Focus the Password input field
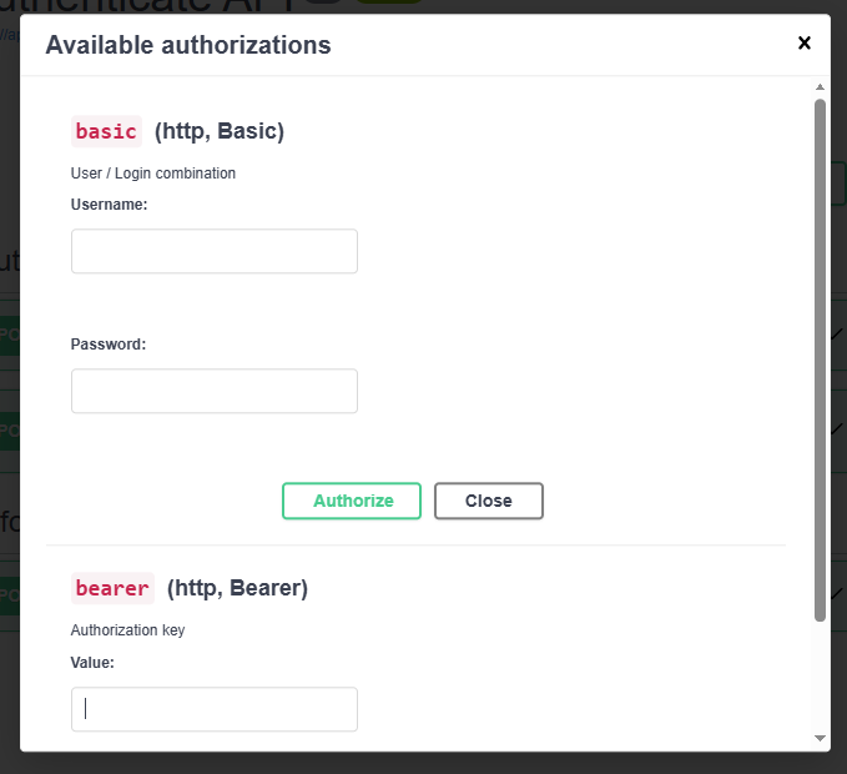The image size is (847, 774). tap(214, 391)
